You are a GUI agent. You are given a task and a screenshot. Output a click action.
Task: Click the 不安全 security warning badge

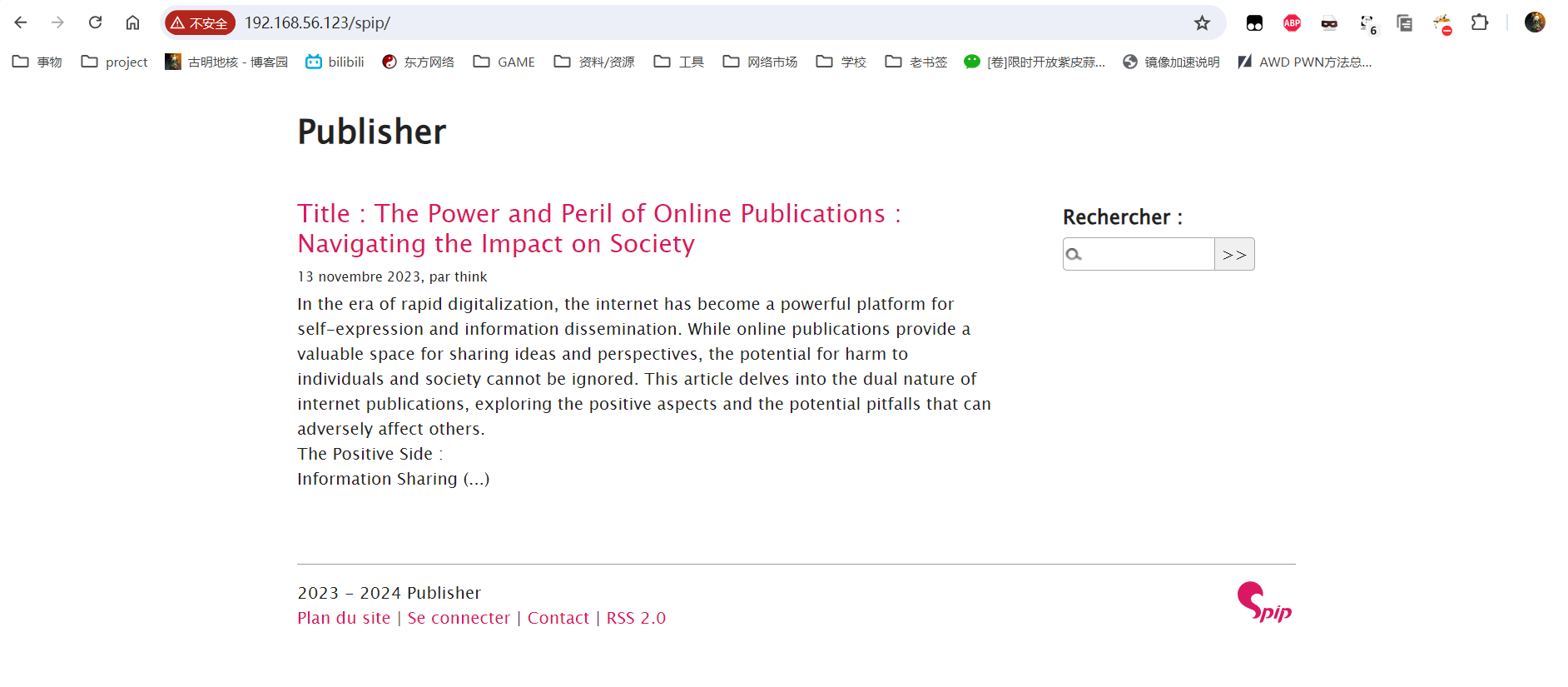pyautogui.click(x=200, y=22)
